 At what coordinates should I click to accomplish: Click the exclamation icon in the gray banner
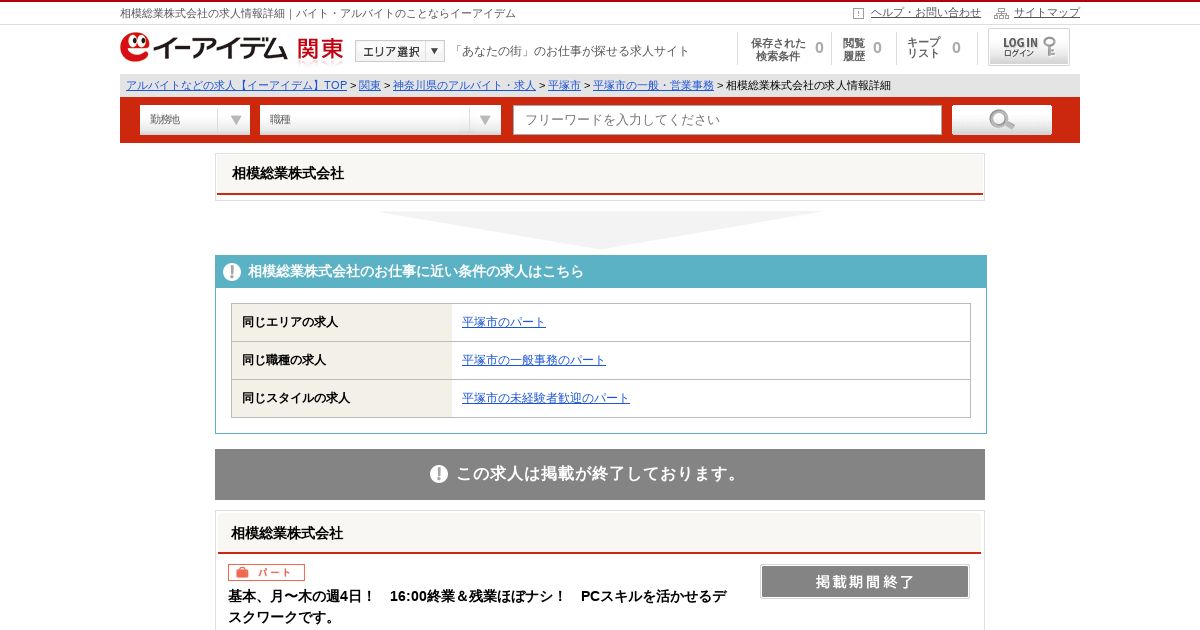(439, 474)
